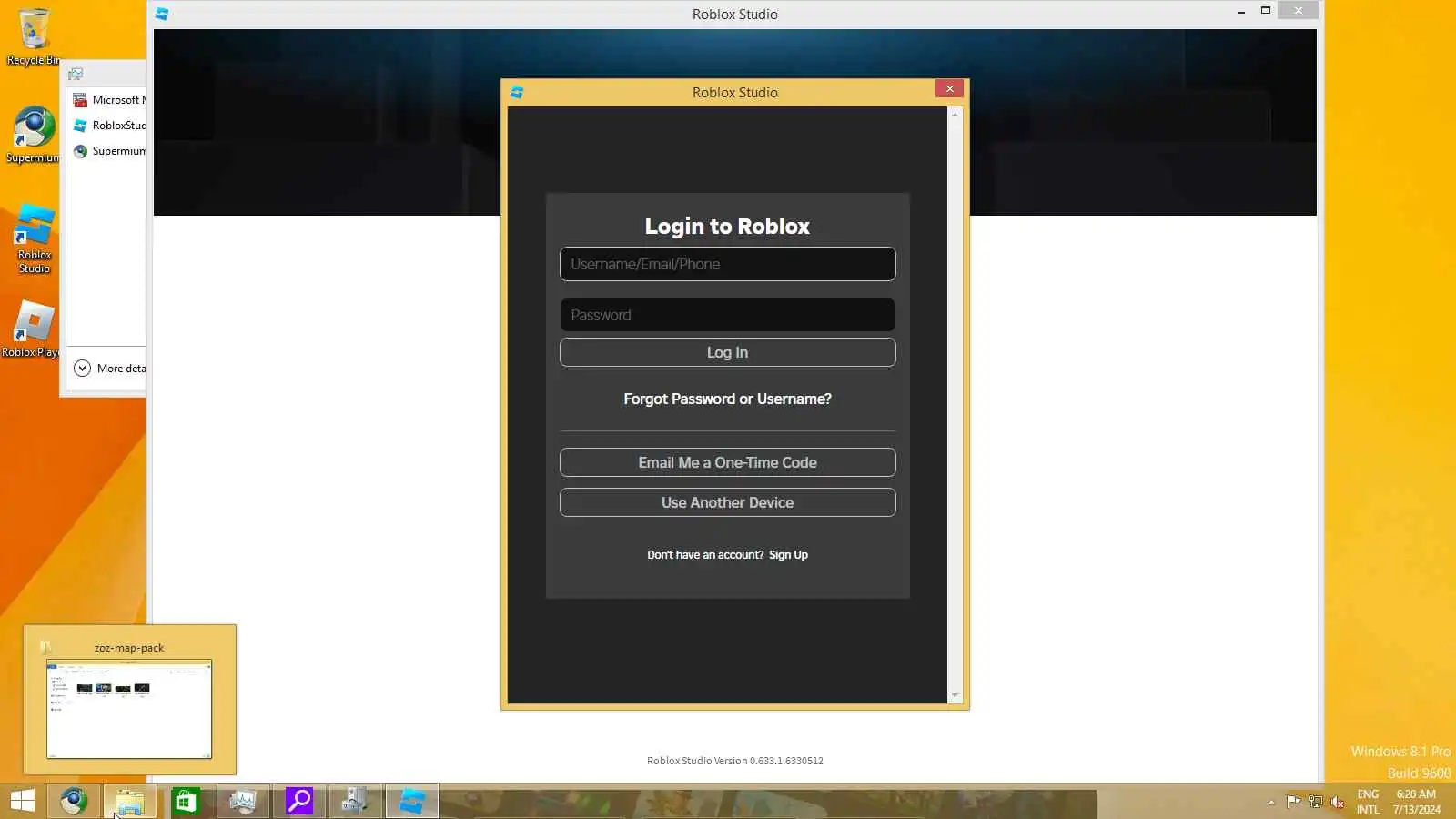Close the main Roblox Studio window
This screenshot has width=1456, height=819.
point(1298,10)
